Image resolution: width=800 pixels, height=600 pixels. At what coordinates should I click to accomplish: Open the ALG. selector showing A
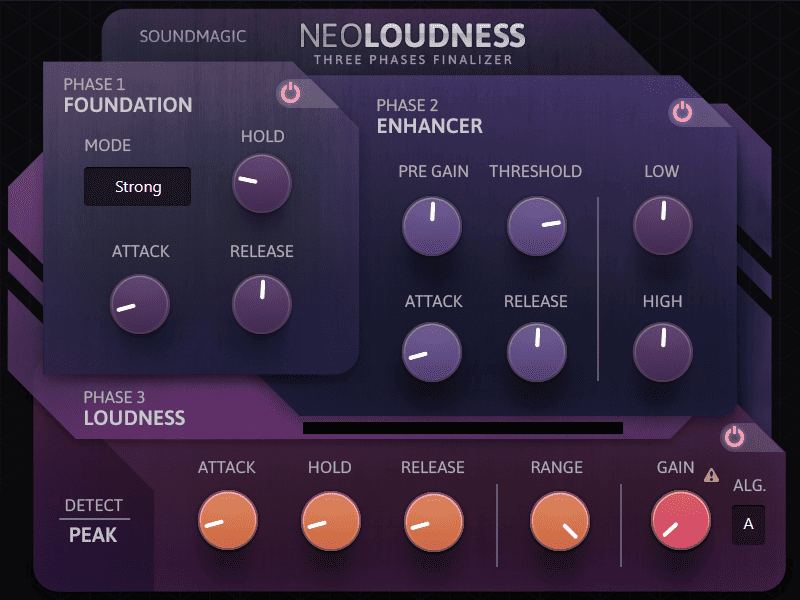point(748,524)
